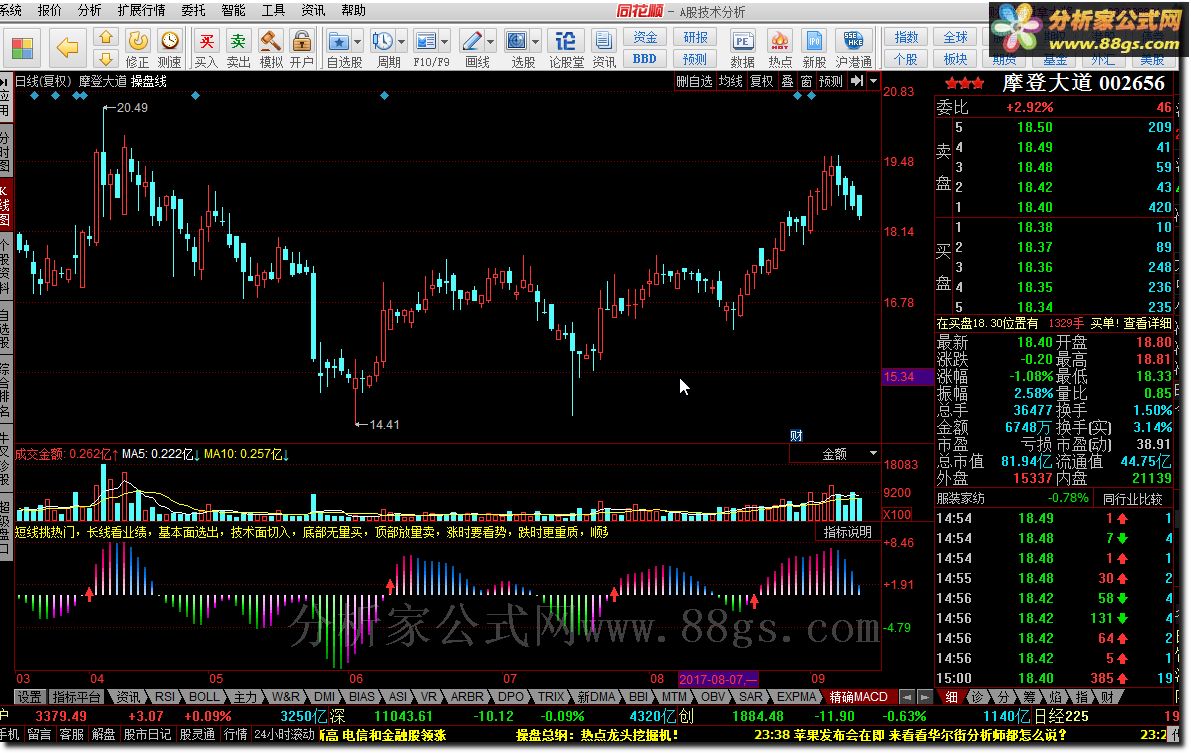Click the 查看详细 link

[1147, 323]
